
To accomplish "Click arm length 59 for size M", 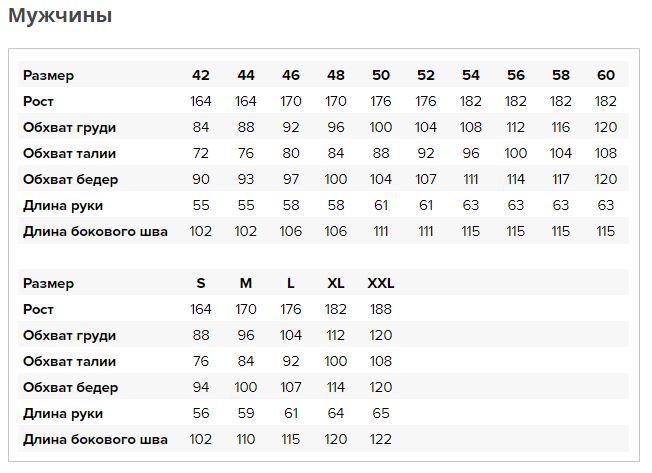I will [246, 414].
